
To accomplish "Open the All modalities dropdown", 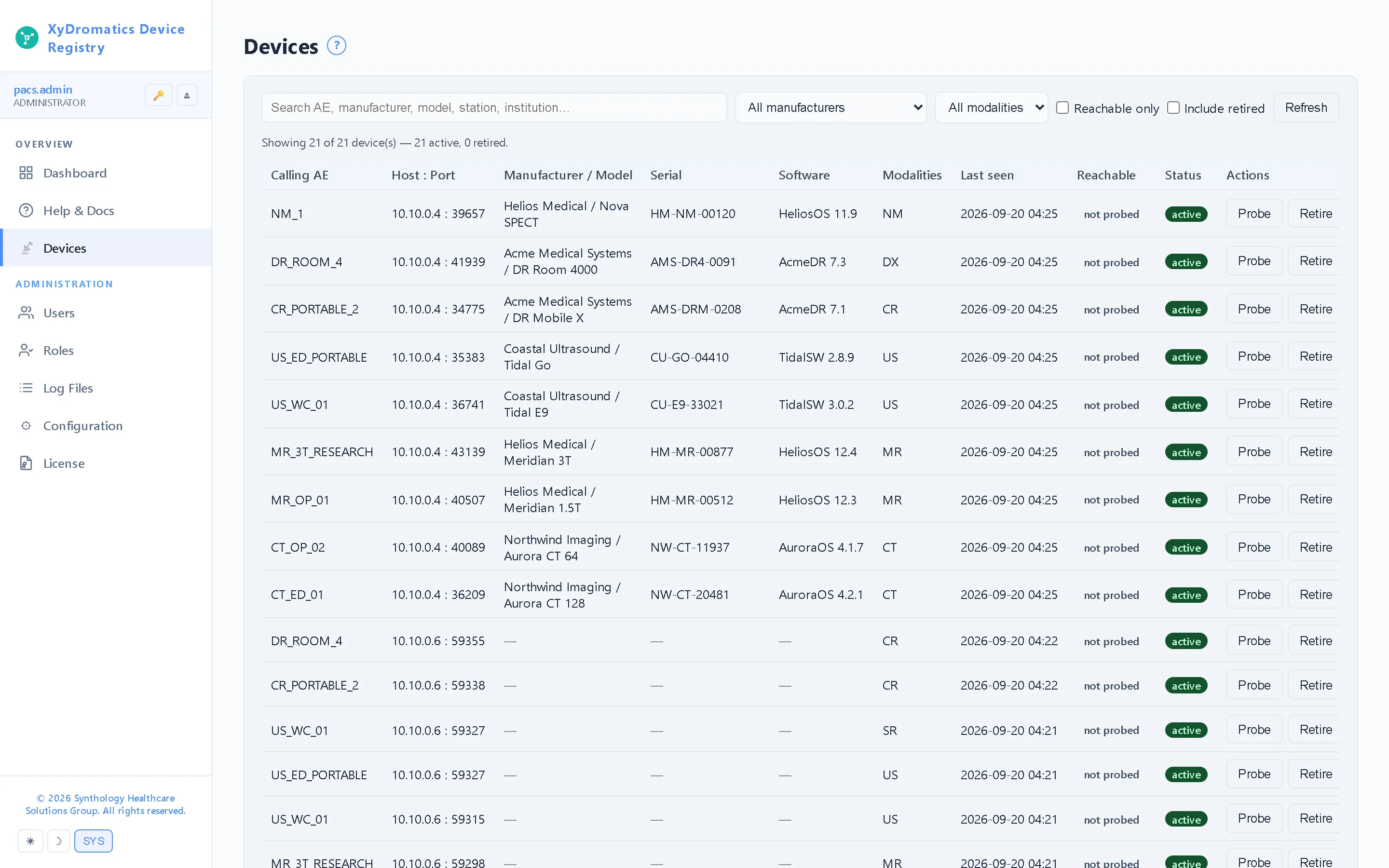I will coord(991,108).
